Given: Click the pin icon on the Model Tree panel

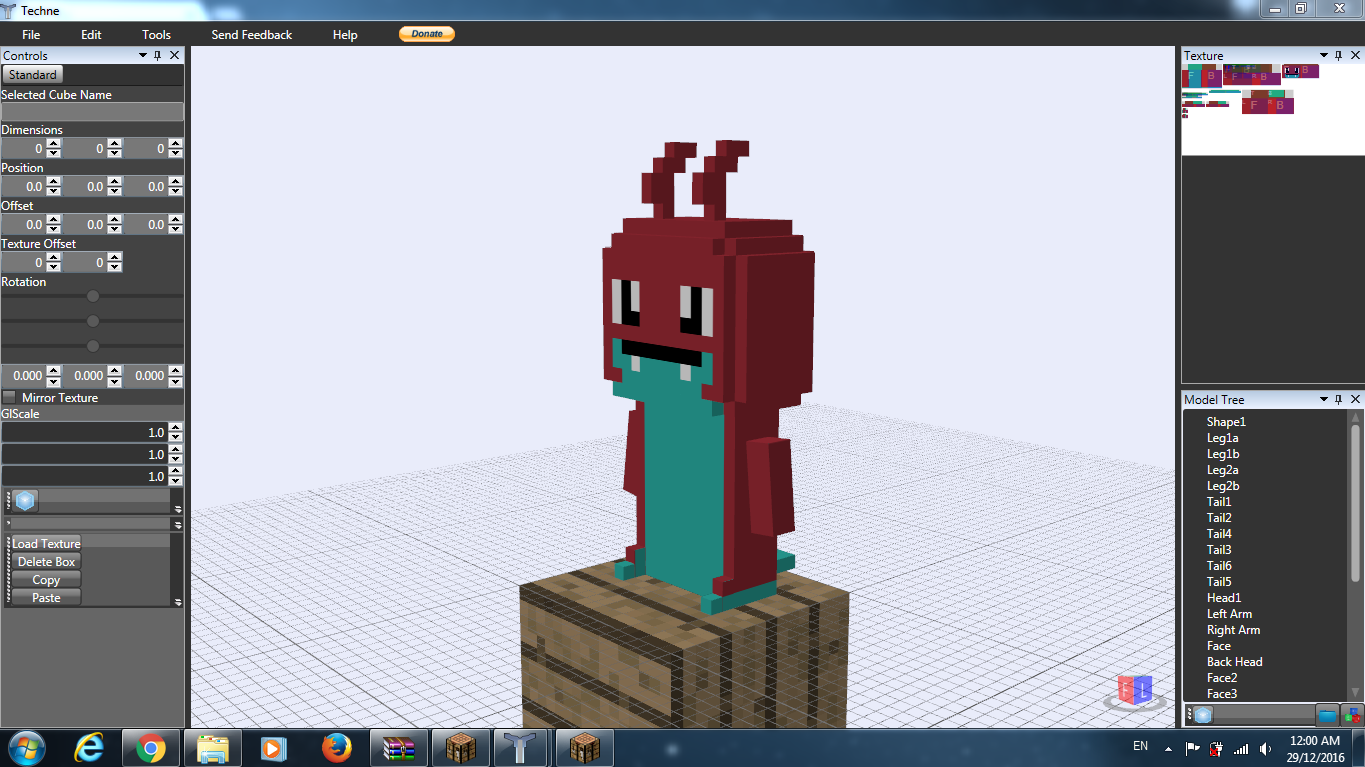Looking at the screenshot, I should point(1341,399).
